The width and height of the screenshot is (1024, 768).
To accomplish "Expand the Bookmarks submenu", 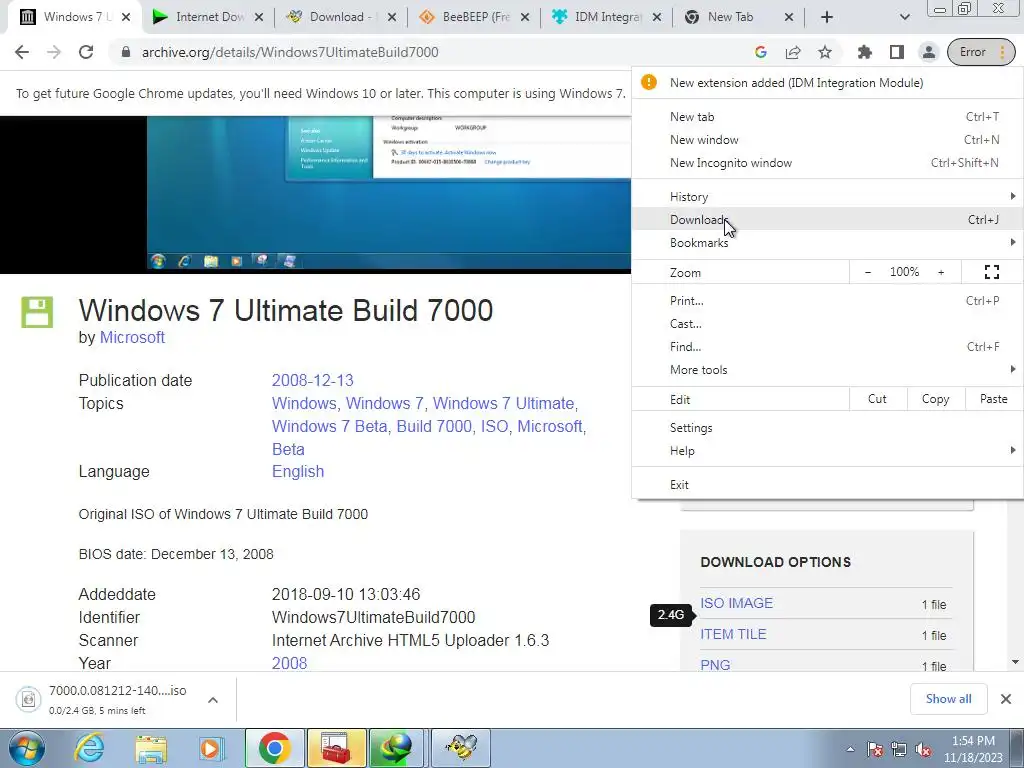I will pyautogui.click(x=827, y=242).
